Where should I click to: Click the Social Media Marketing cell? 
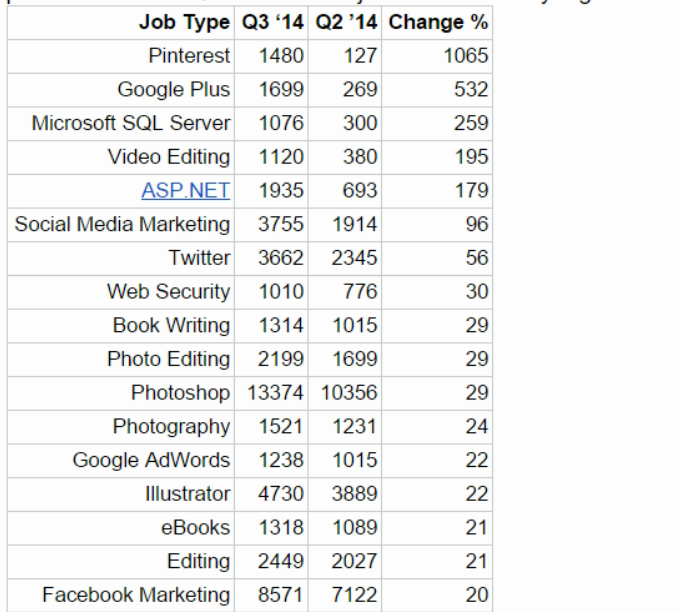[x=122, y=225]
